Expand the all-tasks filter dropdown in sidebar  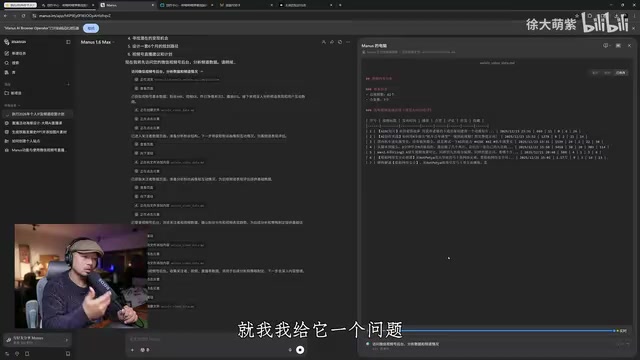[x=12, y=105]
